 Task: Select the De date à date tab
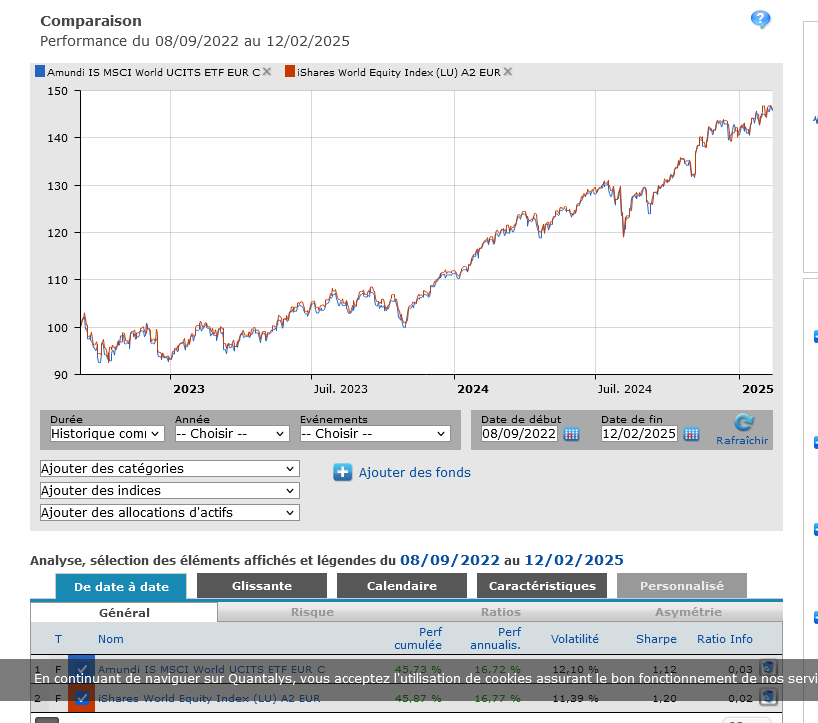(121, 586)
